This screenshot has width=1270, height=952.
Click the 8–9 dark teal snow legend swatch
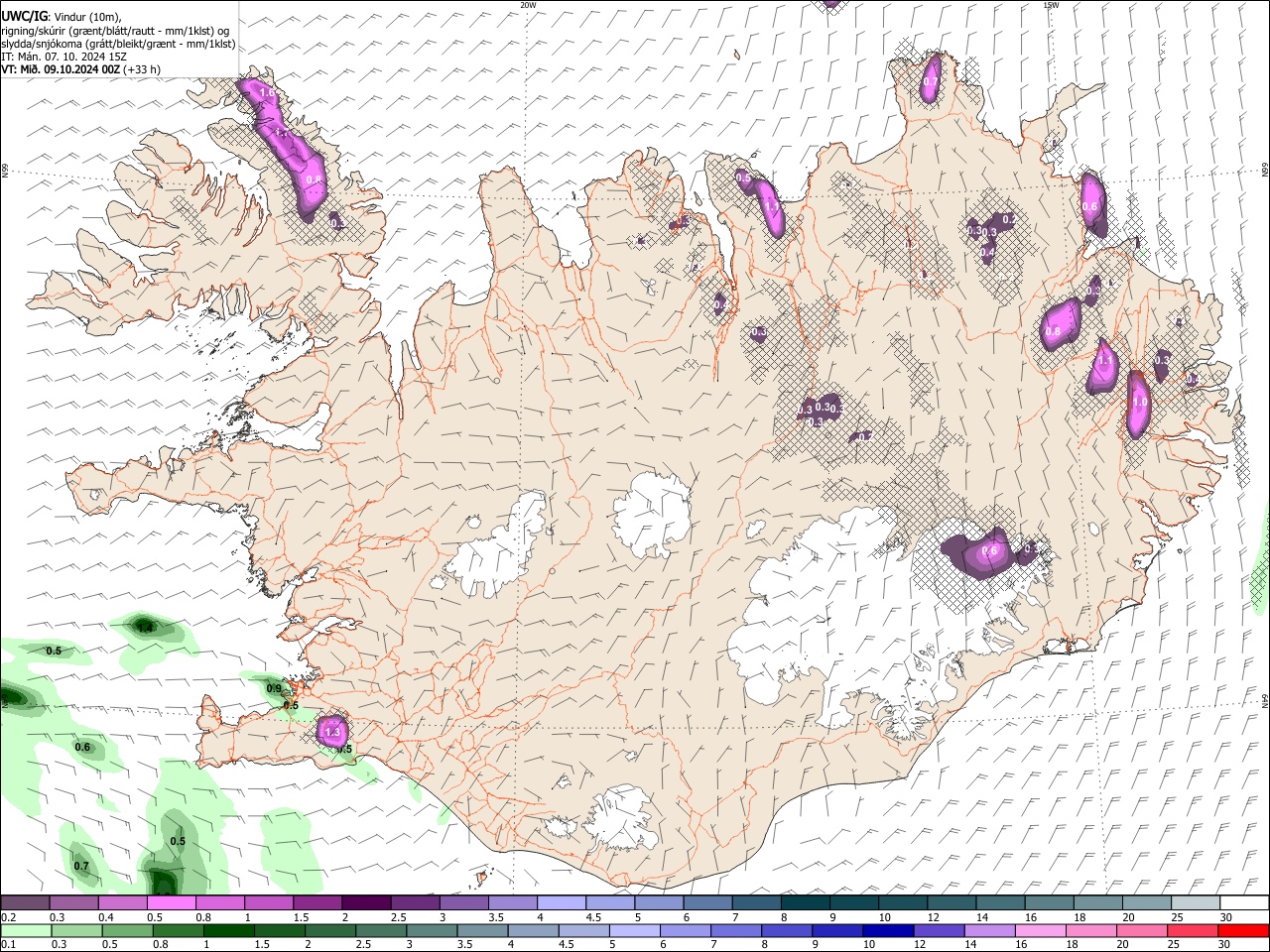pos(806,903)
